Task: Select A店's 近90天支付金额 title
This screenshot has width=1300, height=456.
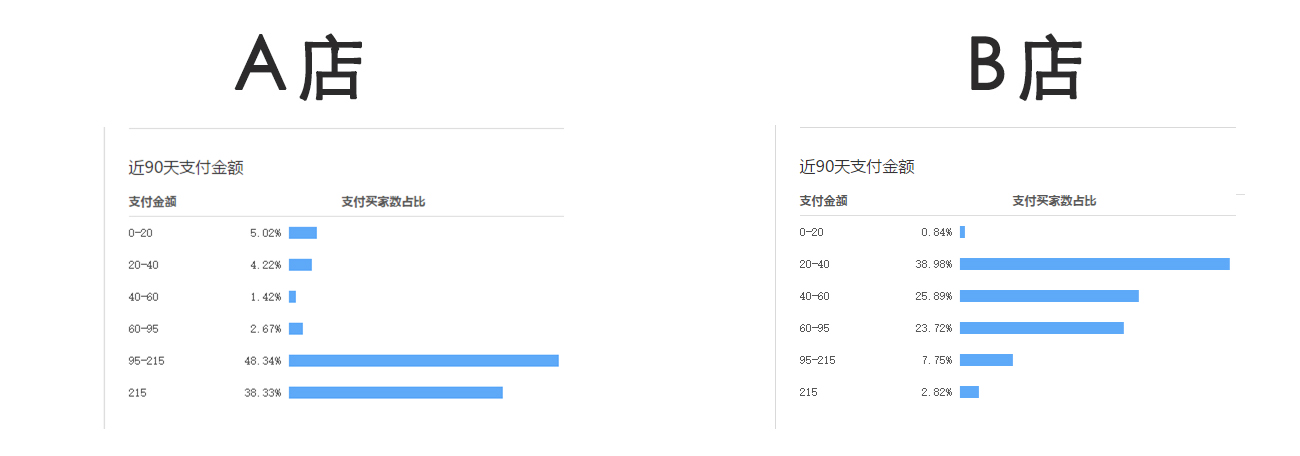Action: point(186,167)
